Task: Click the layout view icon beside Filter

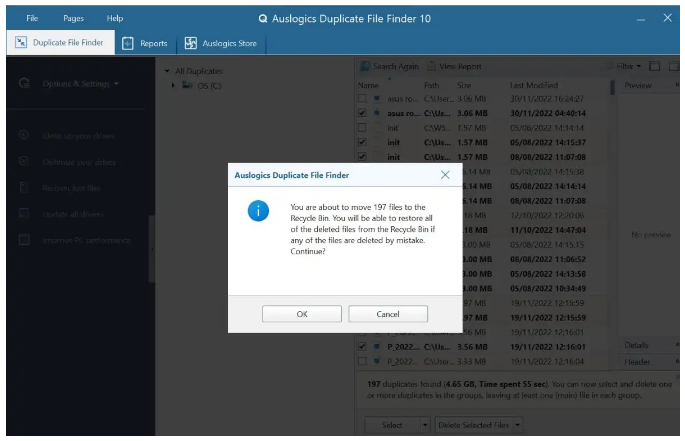Action: (654, 66)
